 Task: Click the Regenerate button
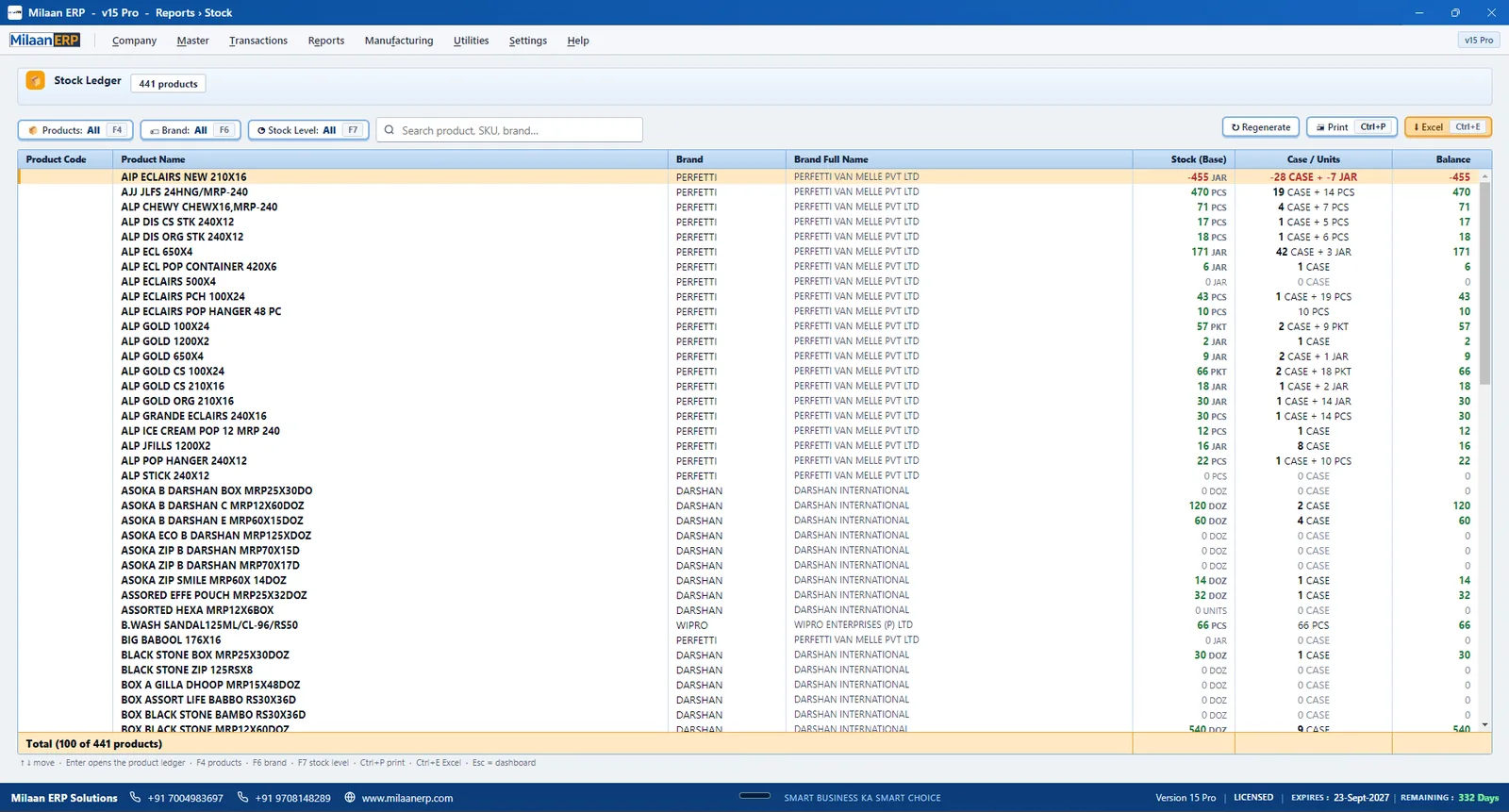coord(1261,127)
